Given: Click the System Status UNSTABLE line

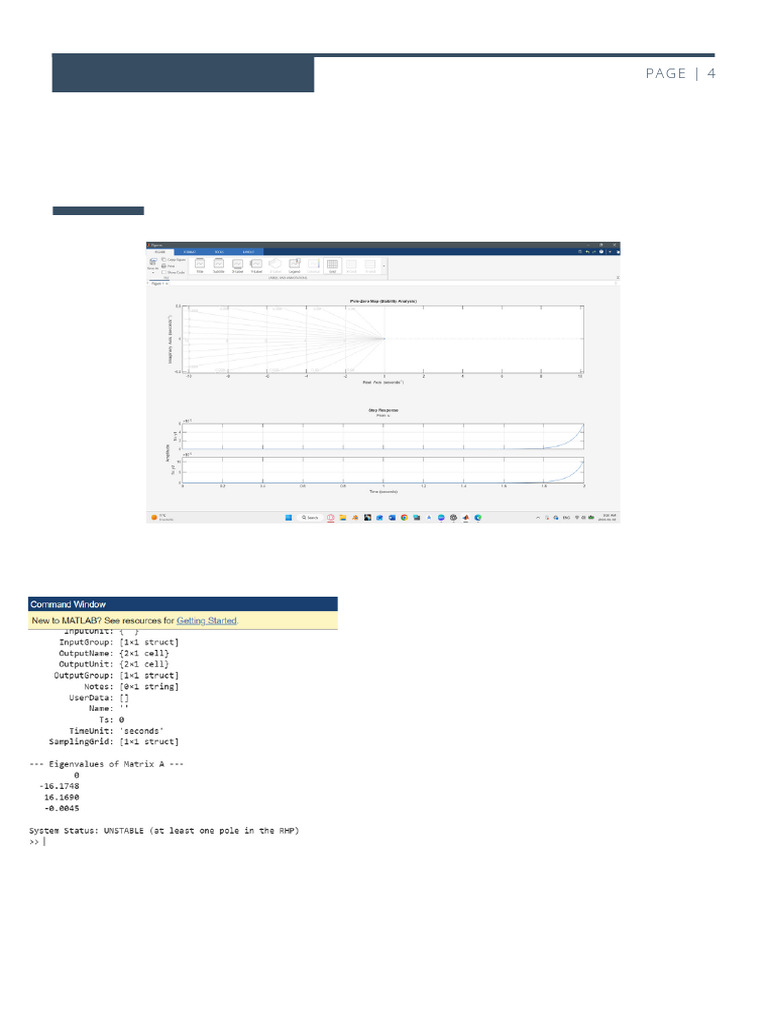Looking at the screenshot, I should 164,831.
